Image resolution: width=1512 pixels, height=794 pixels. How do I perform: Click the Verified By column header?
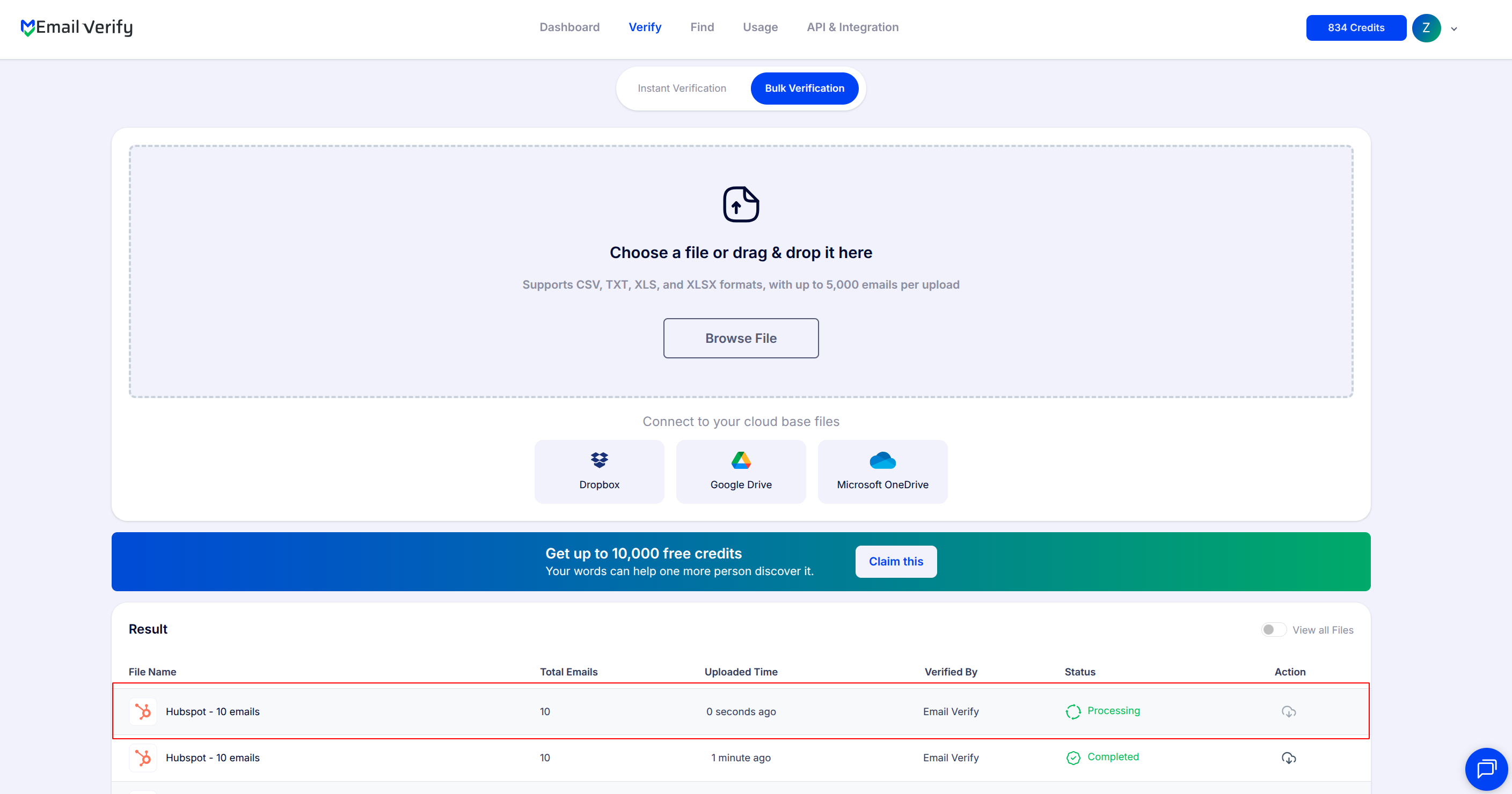pyautogui.click(x=951, y=672)
